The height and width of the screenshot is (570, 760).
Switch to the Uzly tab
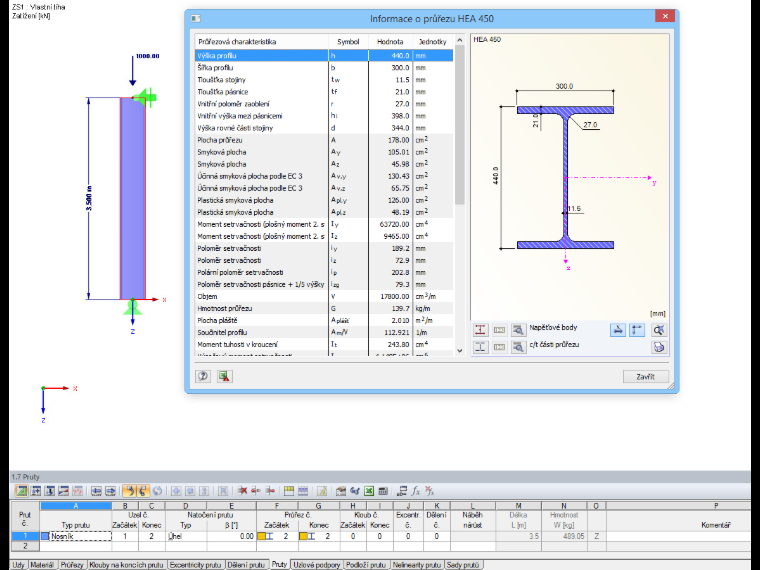coord(18,565)
